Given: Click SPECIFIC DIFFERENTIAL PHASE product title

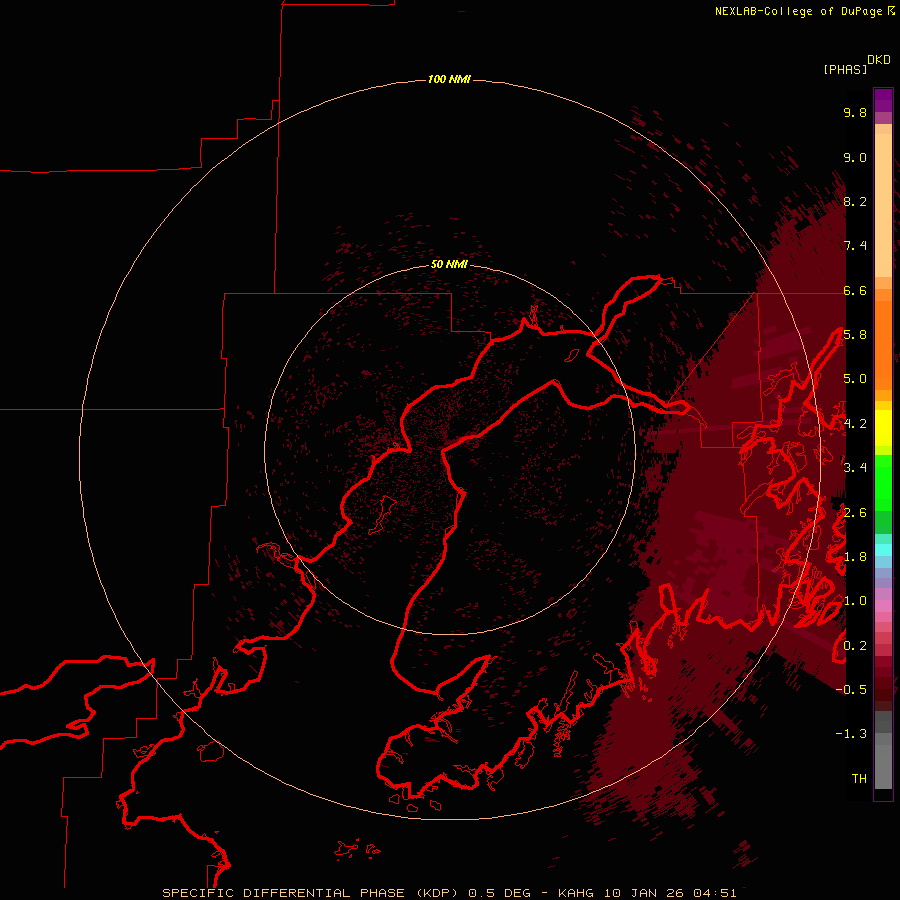Looking at the screenshot, I should 284,893.
